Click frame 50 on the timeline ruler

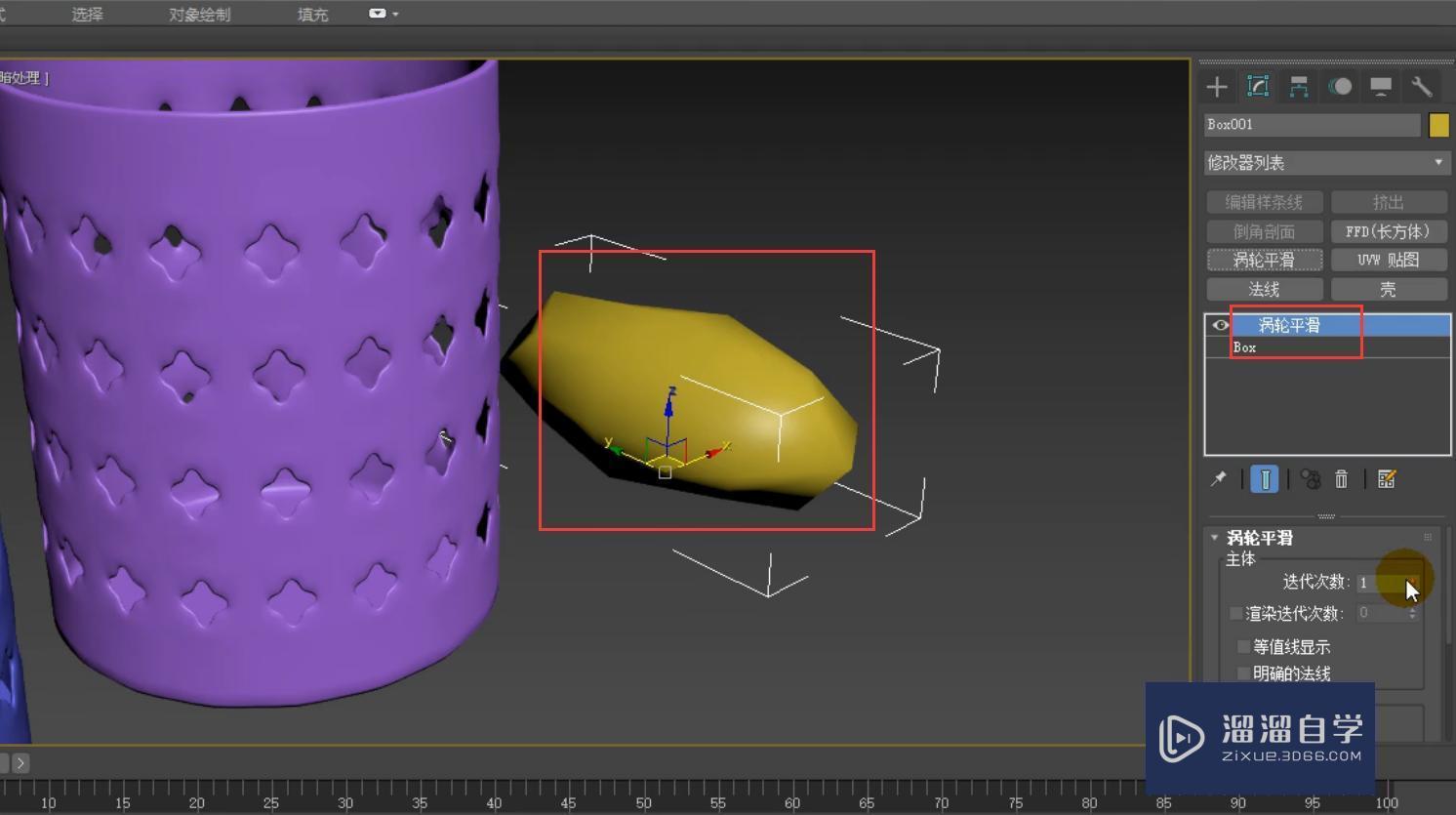coord(643,802)
